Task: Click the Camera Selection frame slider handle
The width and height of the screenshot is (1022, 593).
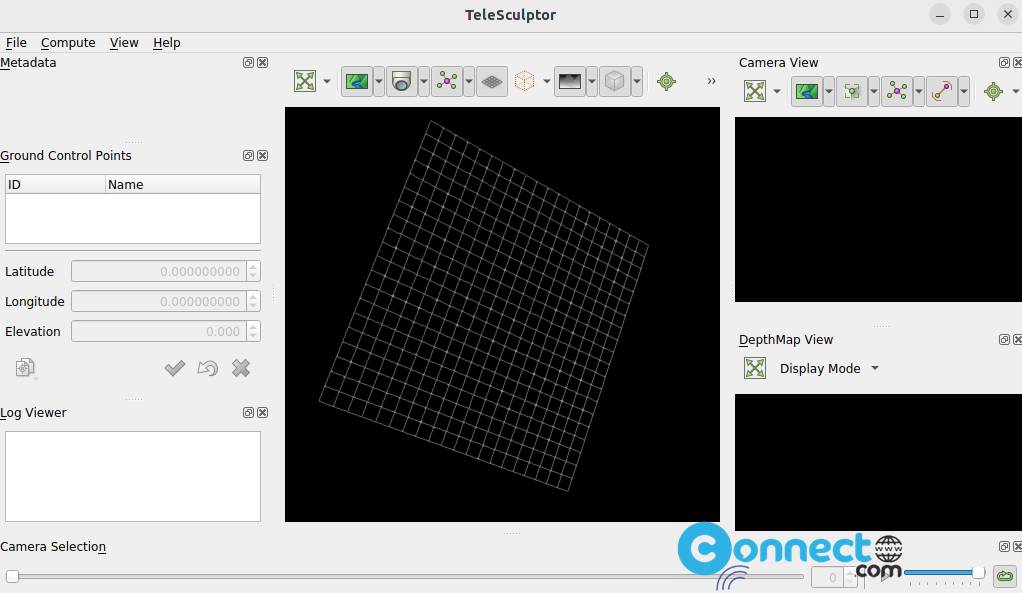Action: pos(12,576)
